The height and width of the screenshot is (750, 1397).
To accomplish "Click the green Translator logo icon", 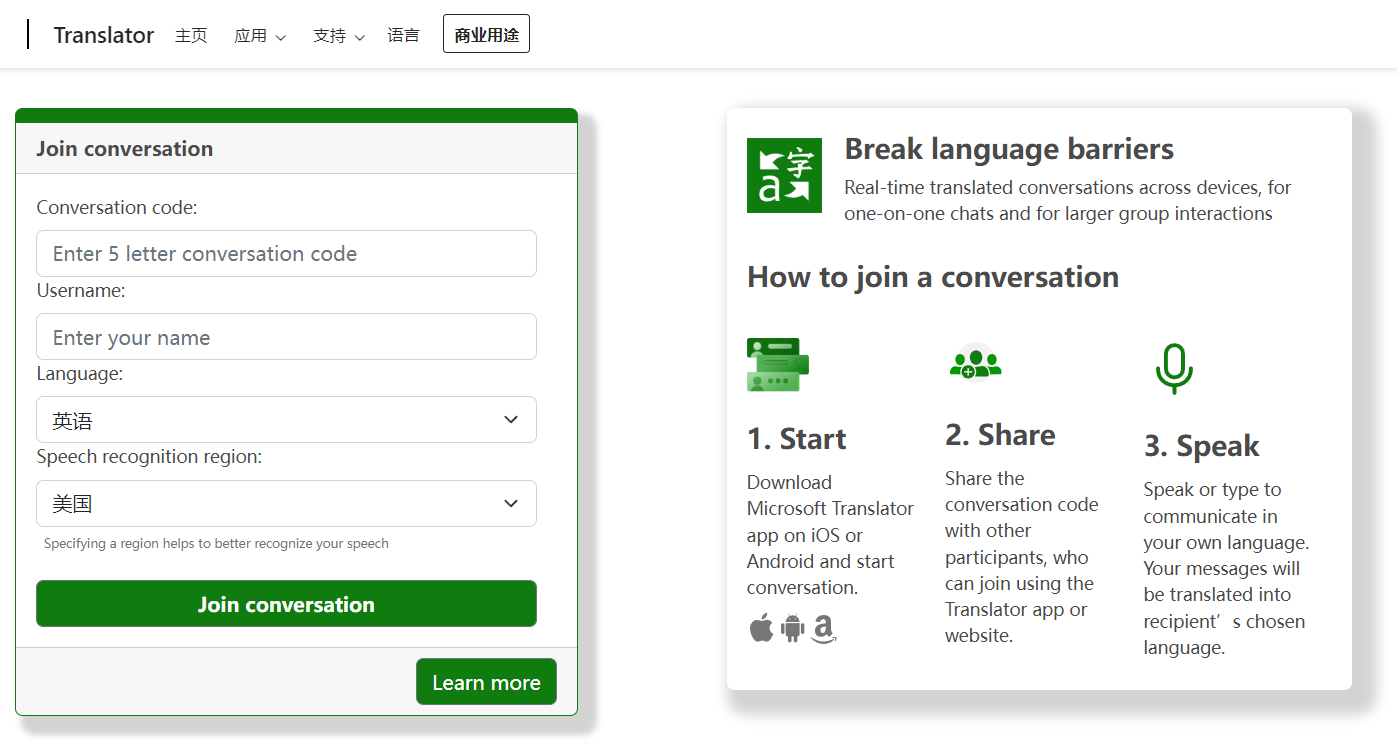I will (784, 175).
